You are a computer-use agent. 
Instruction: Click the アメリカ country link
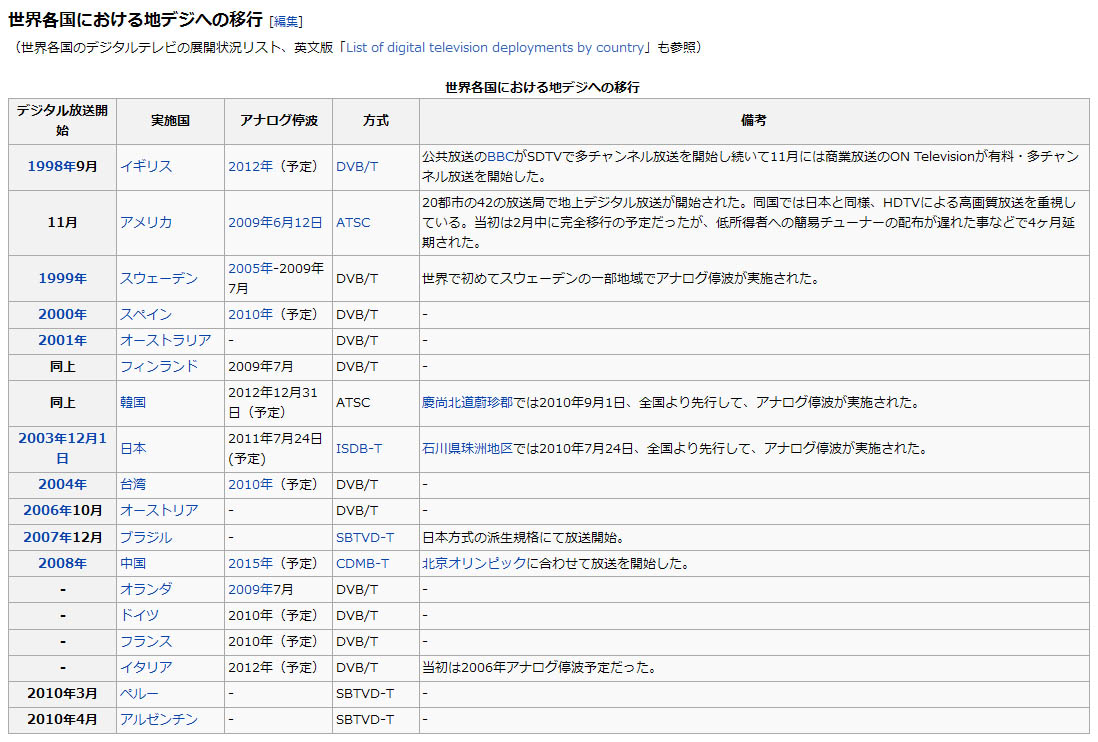tap(146, 222)
